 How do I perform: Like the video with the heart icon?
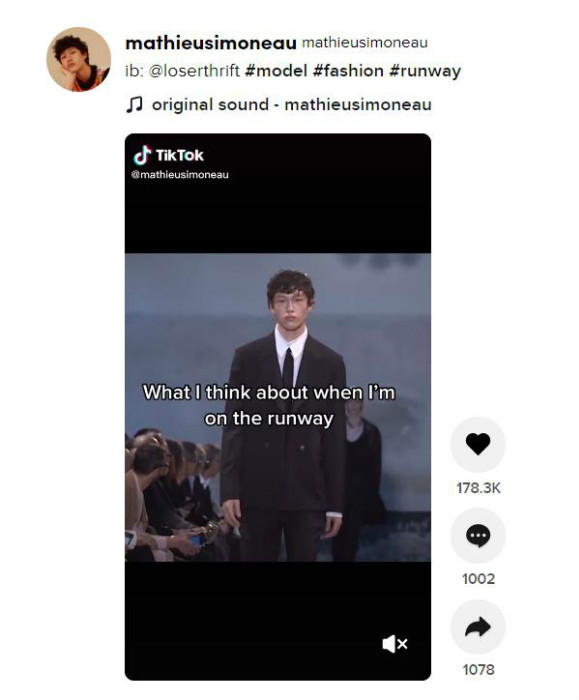tap(478, 444)
